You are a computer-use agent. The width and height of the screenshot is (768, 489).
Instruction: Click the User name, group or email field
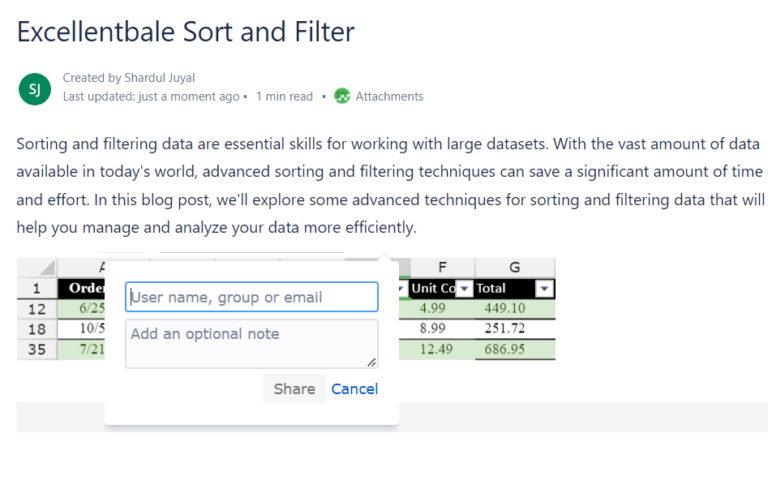coord(251,297)
